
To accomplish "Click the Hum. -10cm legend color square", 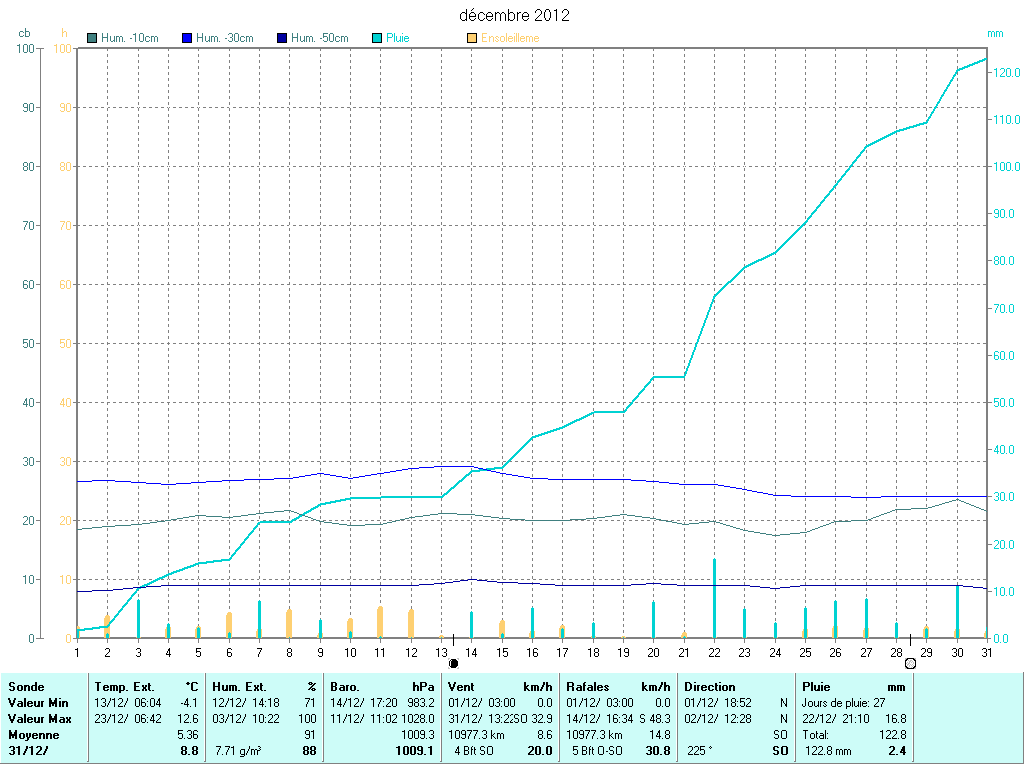I will pos(92,38).
